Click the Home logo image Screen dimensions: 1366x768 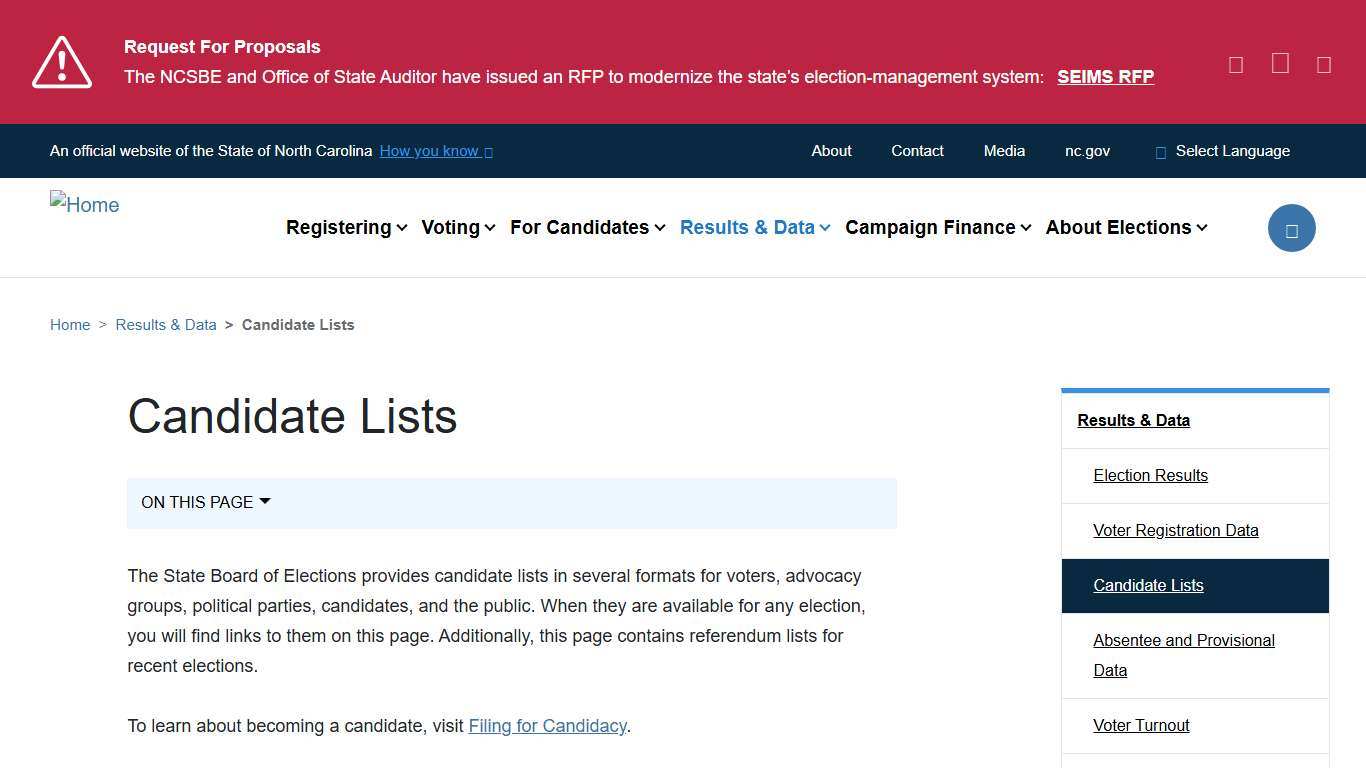84,204
